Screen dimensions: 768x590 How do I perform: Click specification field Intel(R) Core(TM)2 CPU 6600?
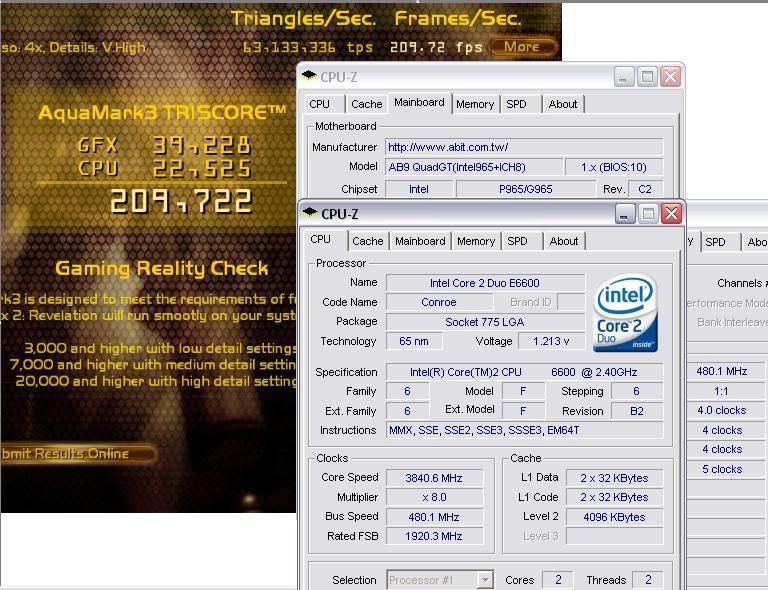pyautogui.click(x=524, y=372)
